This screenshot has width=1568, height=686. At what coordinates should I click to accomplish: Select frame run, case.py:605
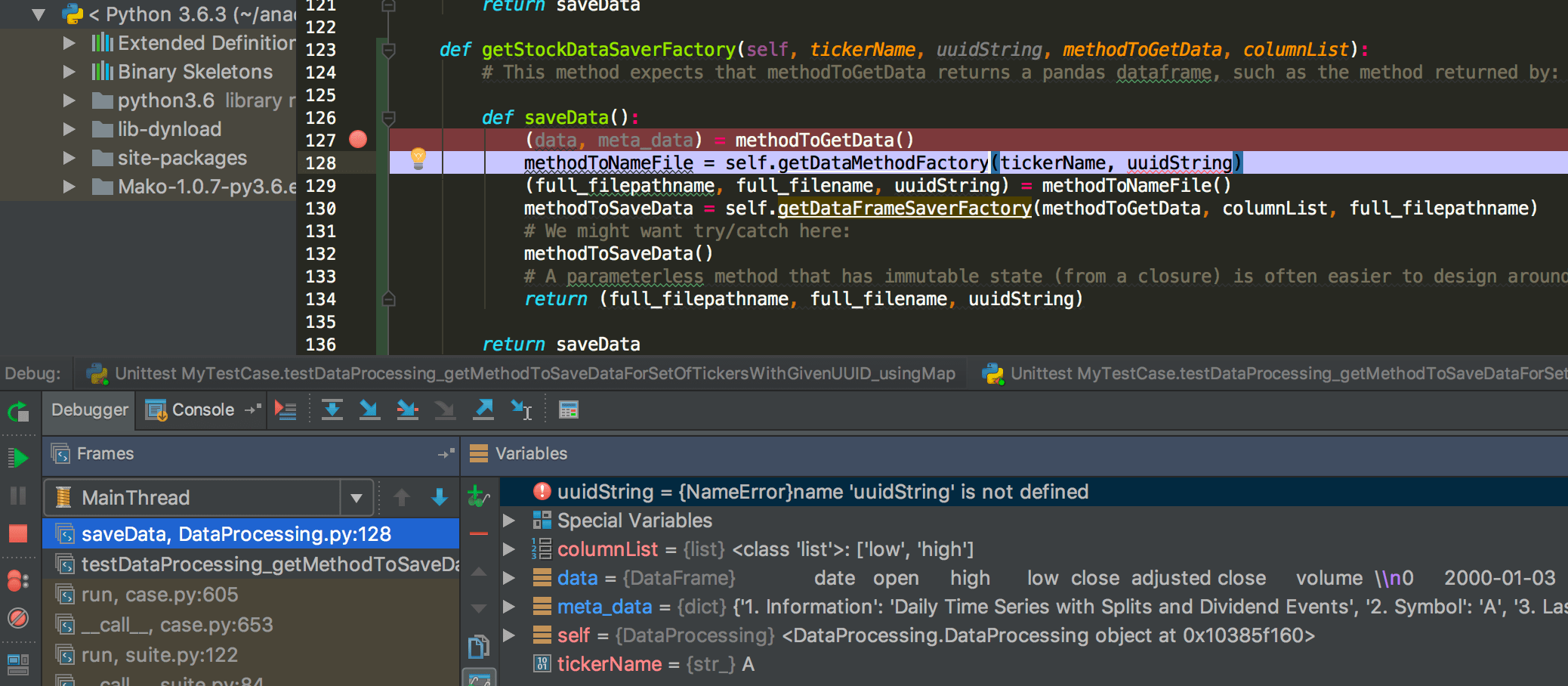click(x=251, y=595)
